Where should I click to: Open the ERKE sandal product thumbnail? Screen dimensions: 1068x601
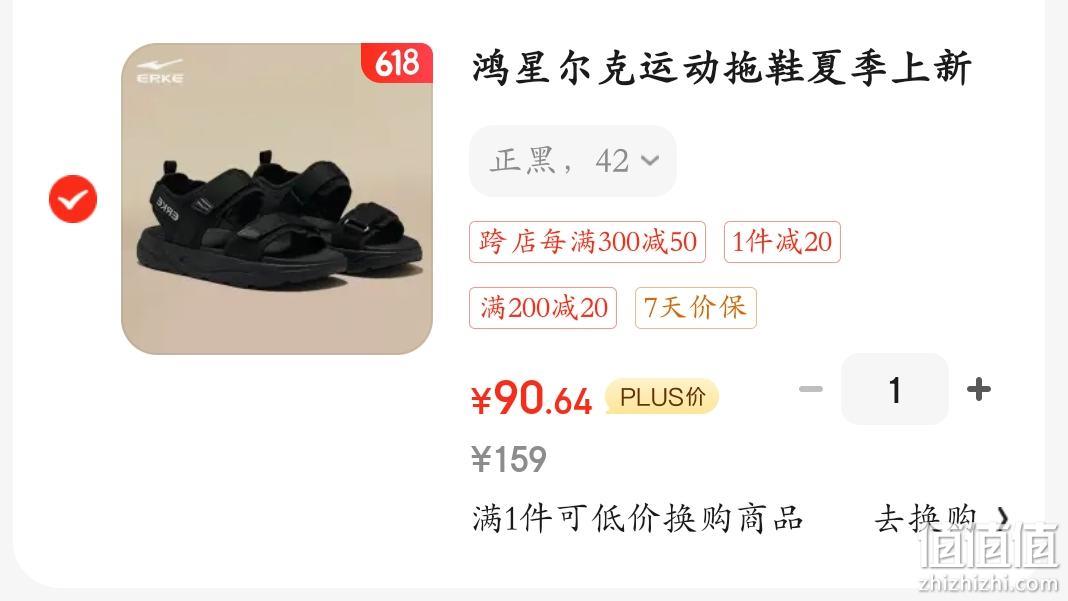pos(277,198)
